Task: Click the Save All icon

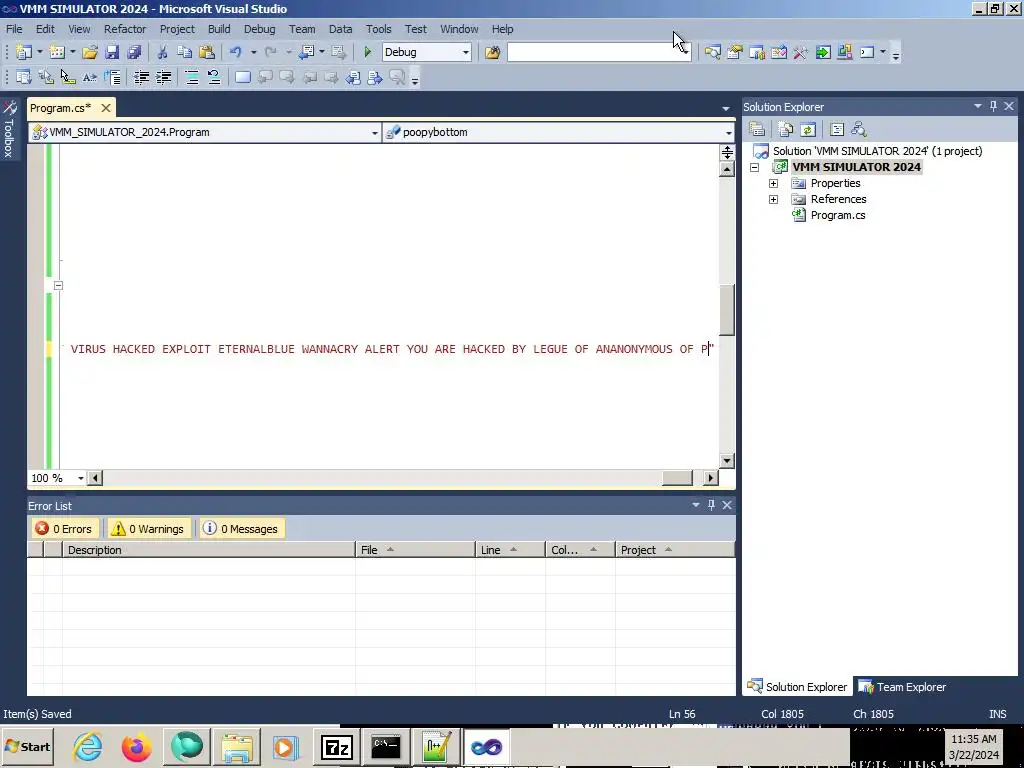Action: (135, 52)
